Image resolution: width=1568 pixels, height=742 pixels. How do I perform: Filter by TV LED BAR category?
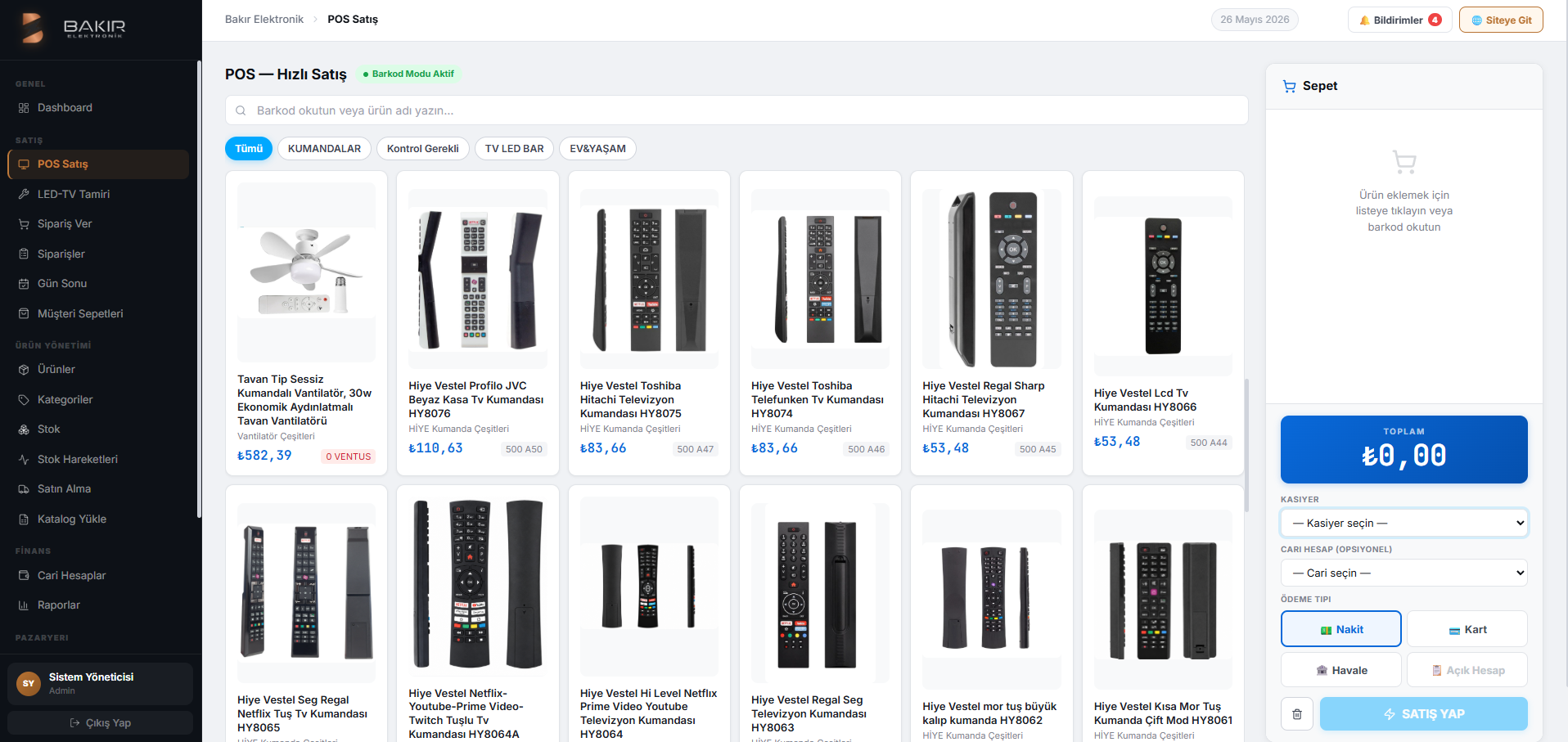click(514, 149)
